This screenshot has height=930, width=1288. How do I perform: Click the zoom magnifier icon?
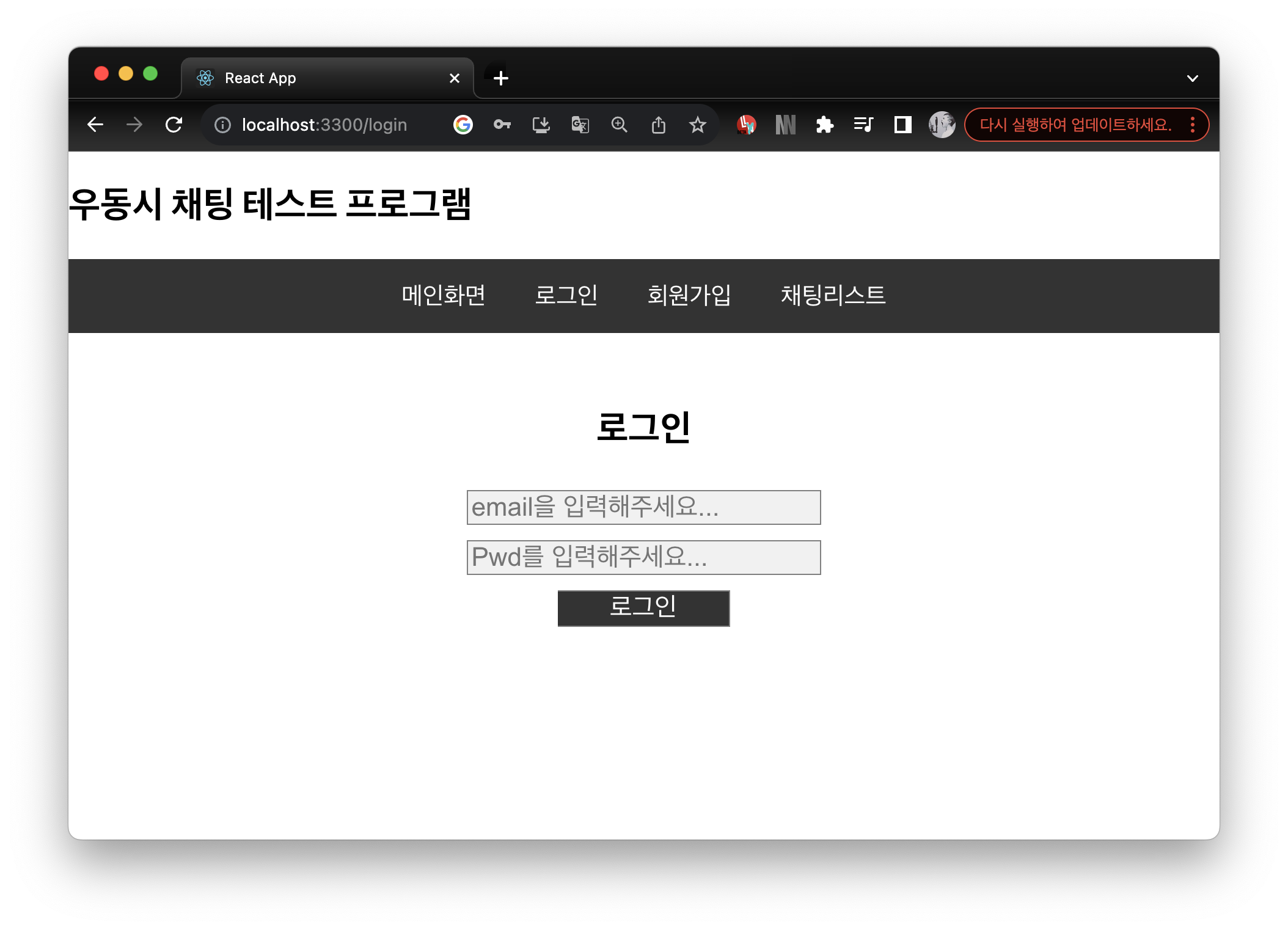pyautogui.click(x=619, y=125)
